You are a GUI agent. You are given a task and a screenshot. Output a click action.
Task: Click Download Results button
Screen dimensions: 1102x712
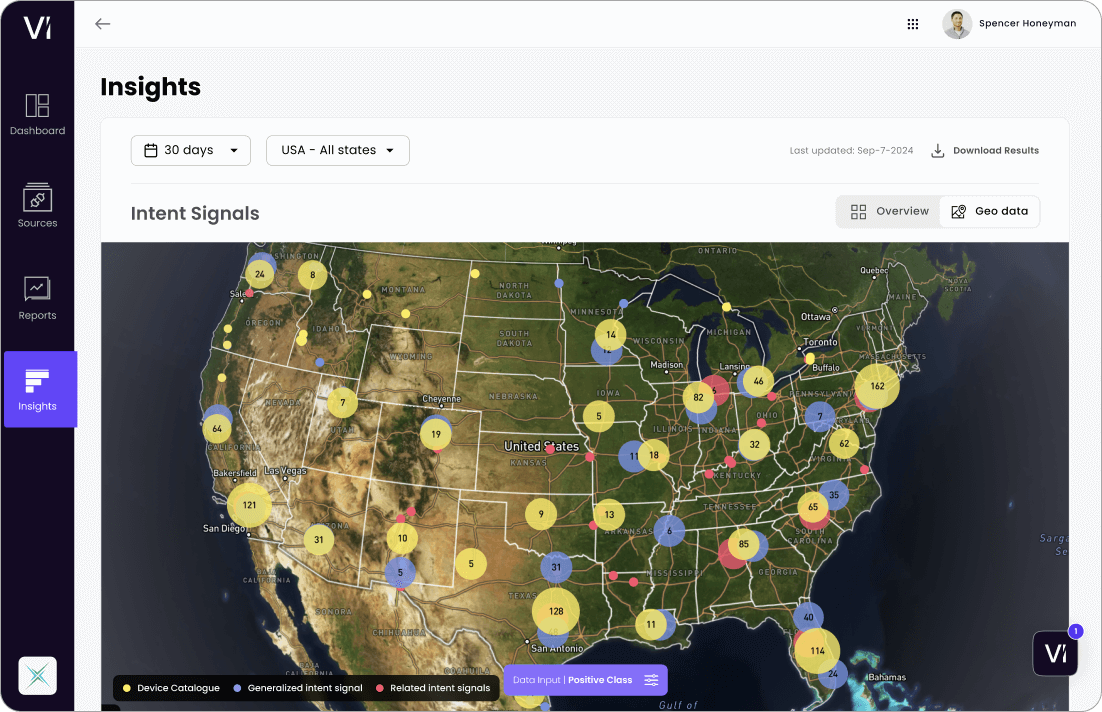(985, 151)
